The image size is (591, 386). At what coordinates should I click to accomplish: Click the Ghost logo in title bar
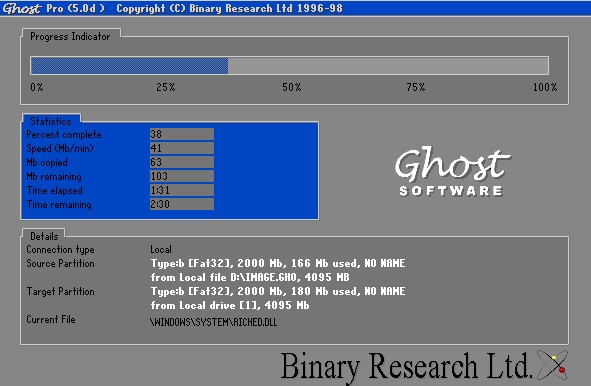point(21,8)
